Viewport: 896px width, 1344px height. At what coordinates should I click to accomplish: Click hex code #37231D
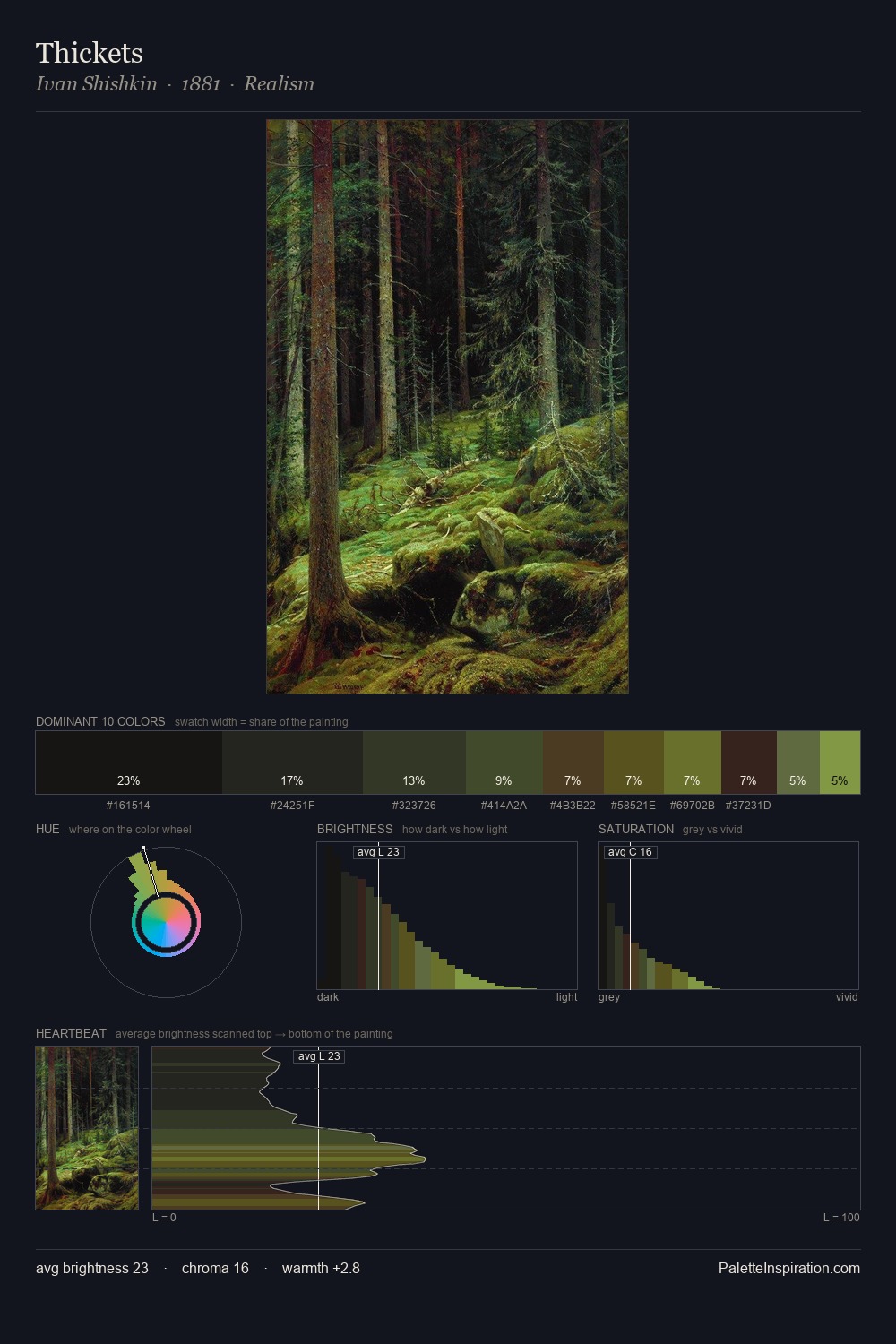click(748, 806)
